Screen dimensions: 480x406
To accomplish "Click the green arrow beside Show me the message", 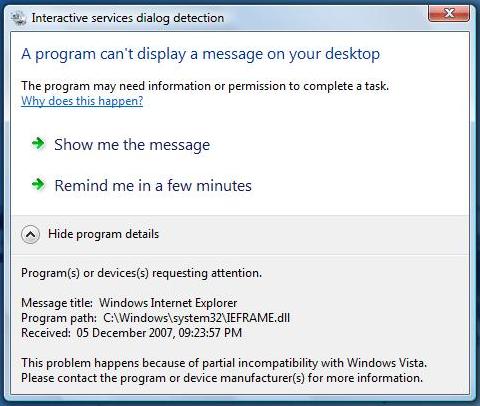I will 38,144.
